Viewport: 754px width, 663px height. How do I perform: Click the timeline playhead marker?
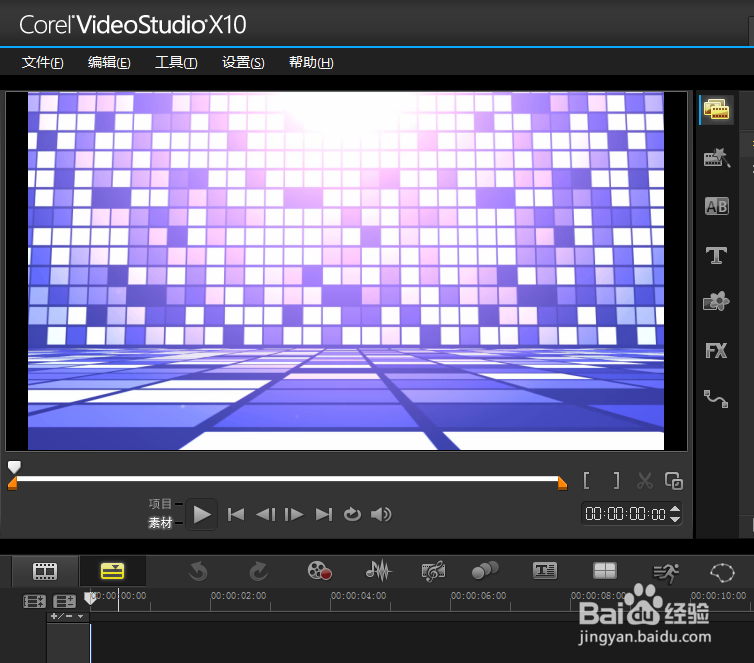(89, 598)
